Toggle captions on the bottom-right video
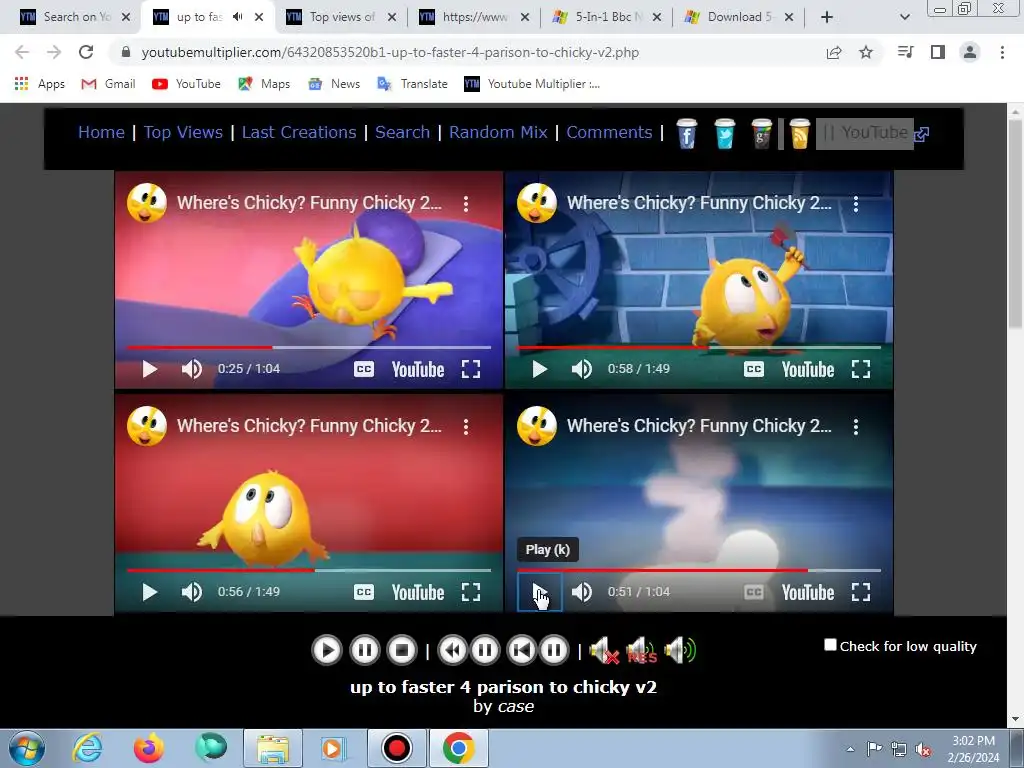This screenshot has height=768, width=1024. coord(754,592)
